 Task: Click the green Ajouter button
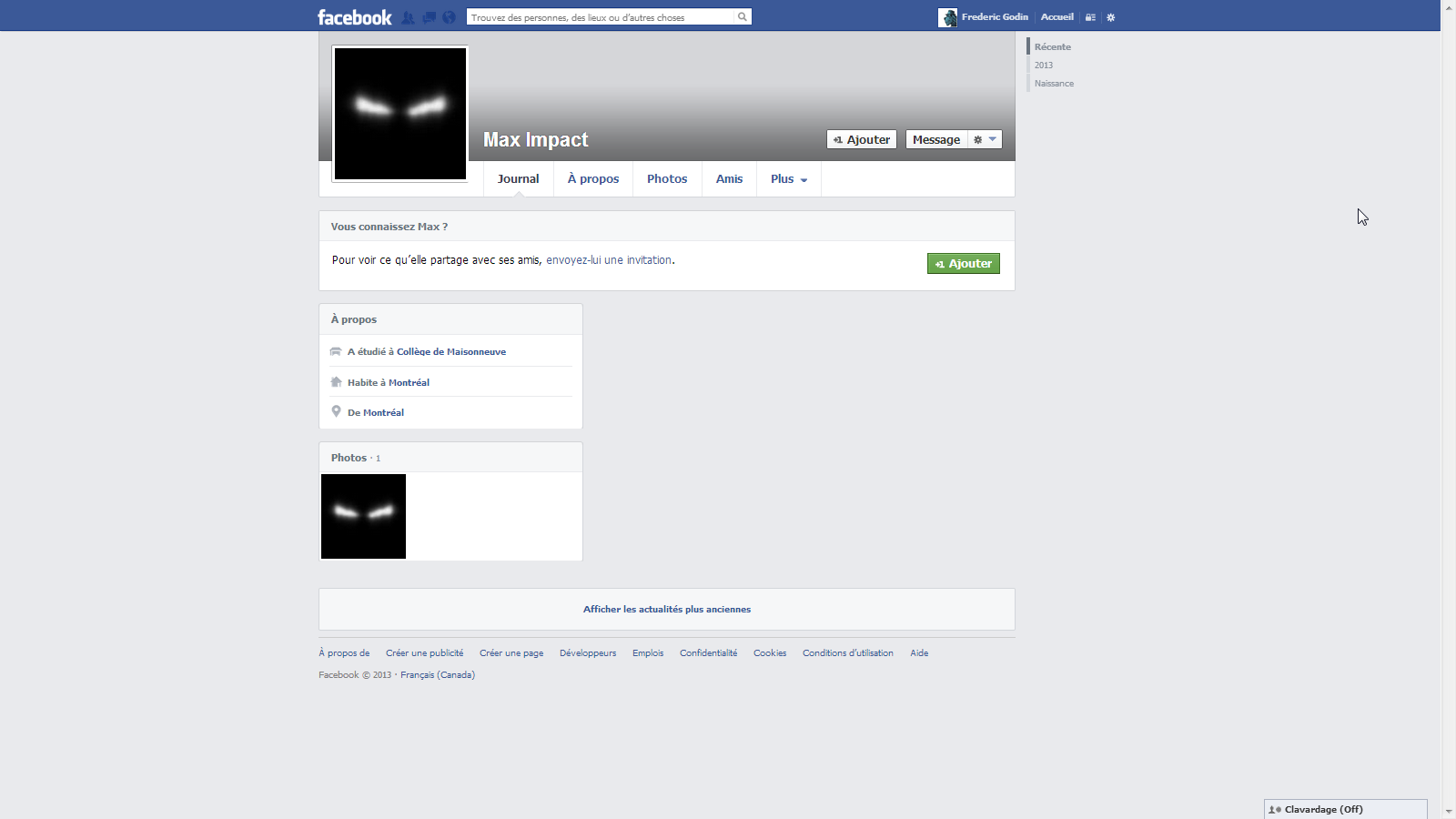[x=964, y=263]
